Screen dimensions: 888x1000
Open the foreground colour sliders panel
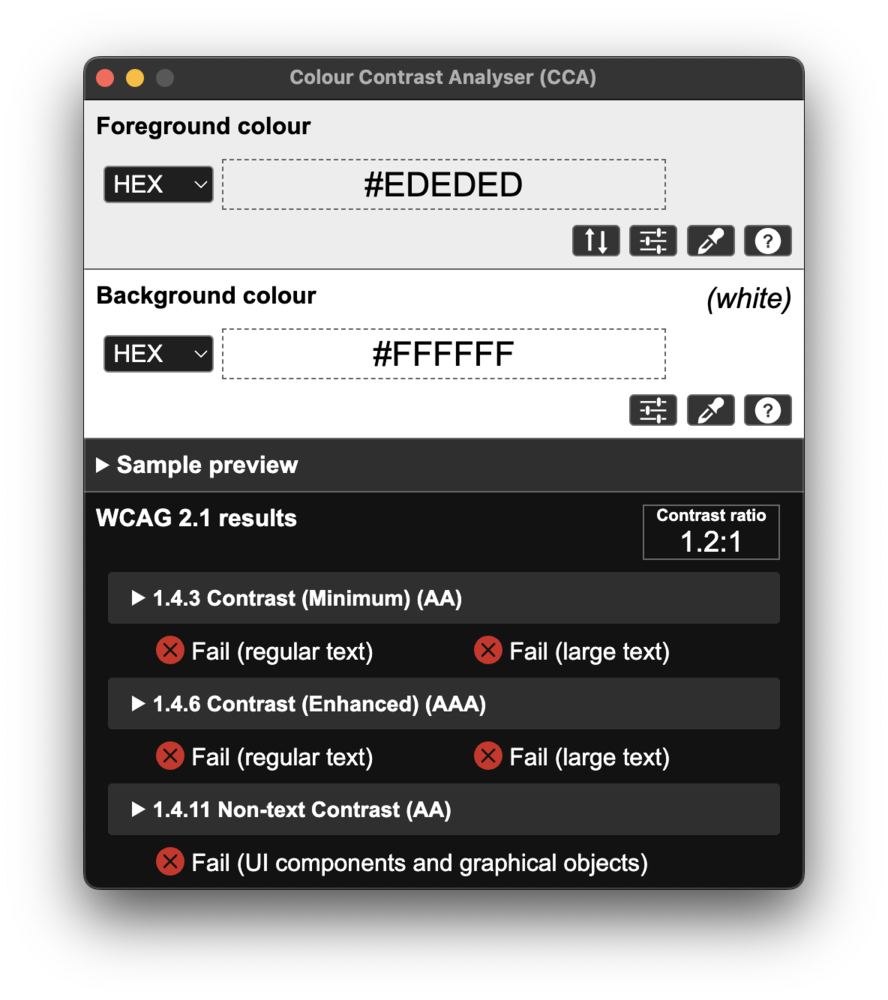coord(653,240)
